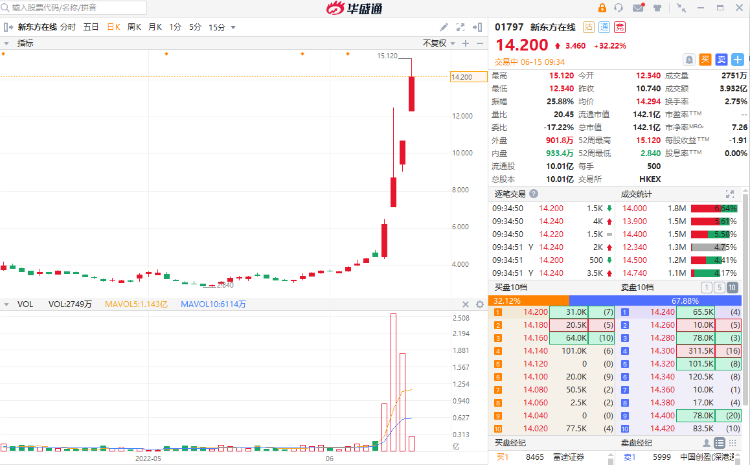Open customer service headset icon
750x465 pixels.
coord(619,8)
